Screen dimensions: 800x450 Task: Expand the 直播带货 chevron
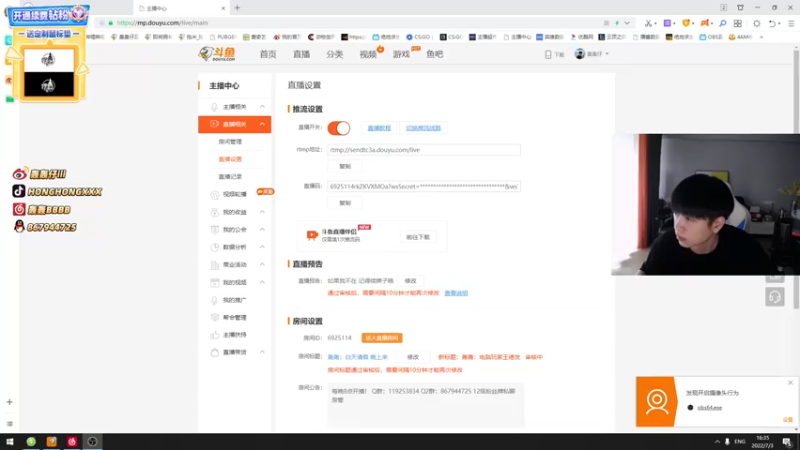[262, 352]
